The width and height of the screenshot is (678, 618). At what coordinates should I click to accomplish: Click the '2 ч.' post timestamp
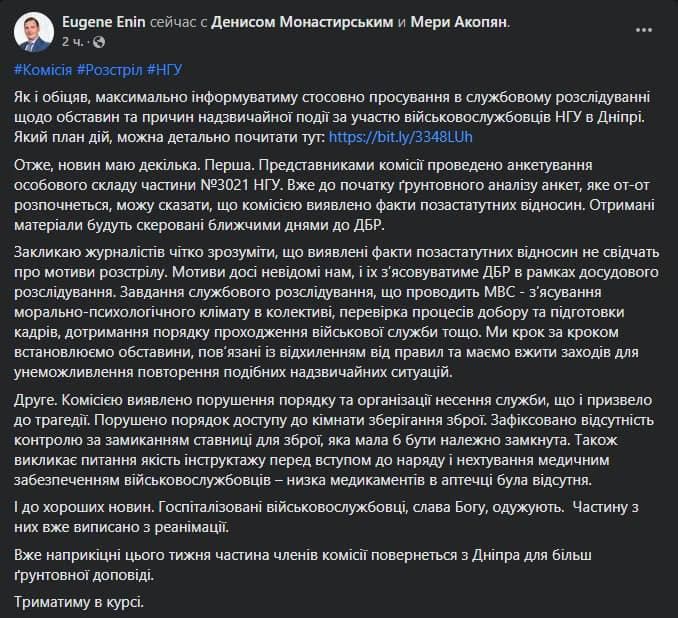pos(73,43)
